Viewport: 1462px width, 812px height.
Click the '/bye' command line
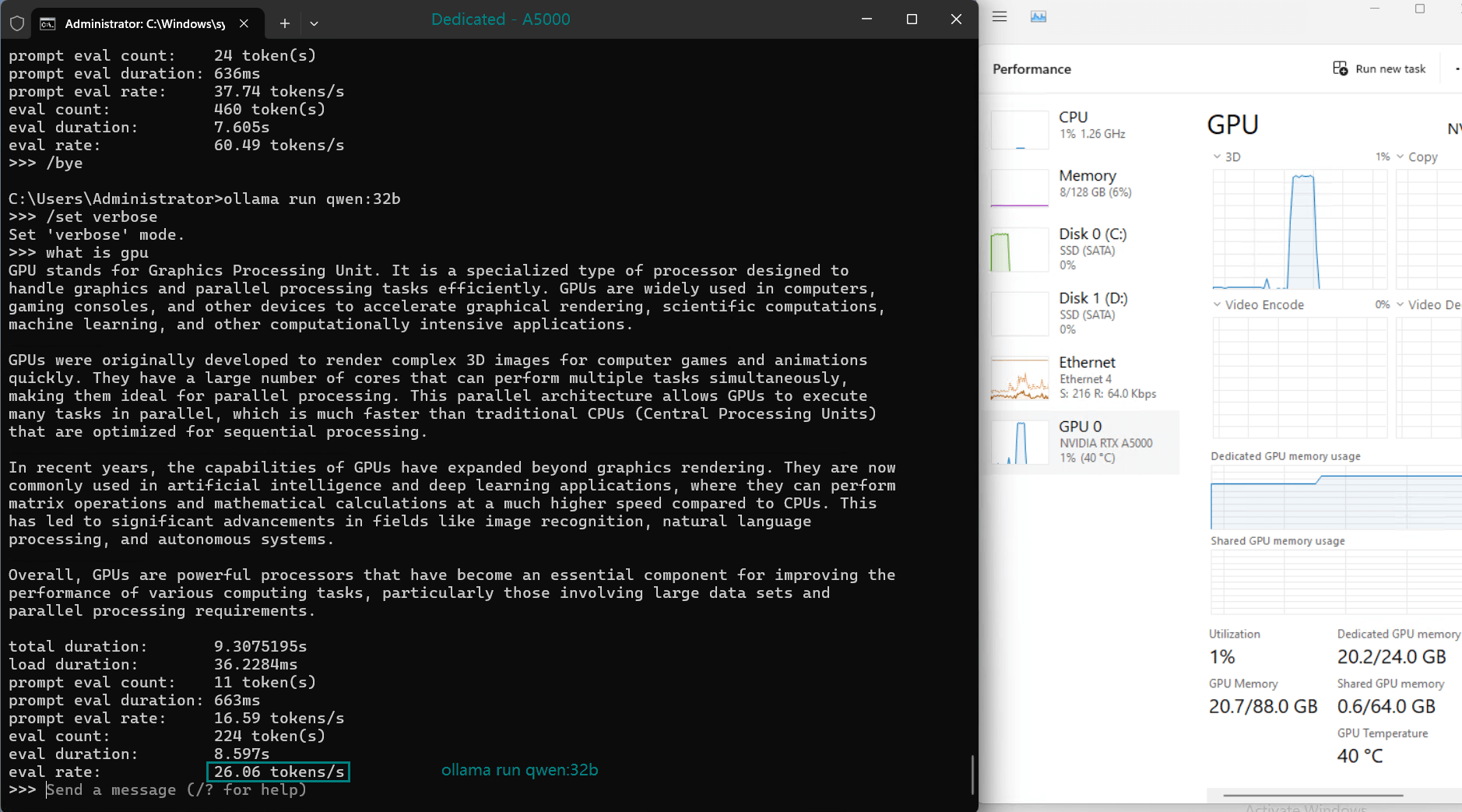click(46, 163)
